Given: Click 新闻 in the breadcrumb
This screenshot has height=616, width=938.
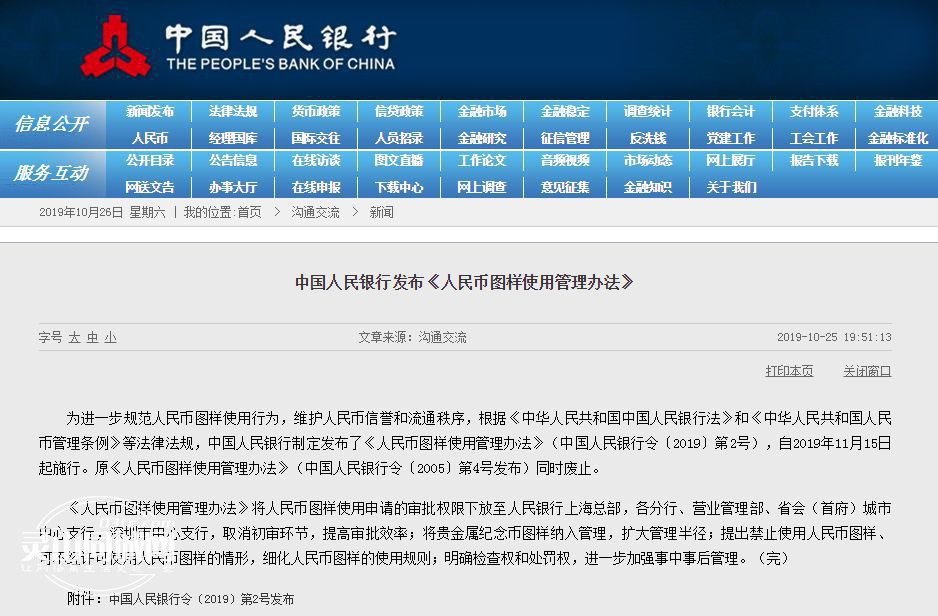Looking at the screenshot, I should [381, 212].
